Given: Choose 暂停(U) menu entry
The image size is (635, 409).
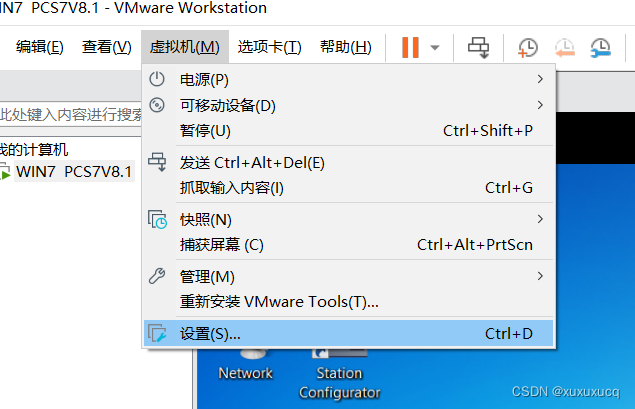Looking at the screenshot, I should click(x=349, y=131).
